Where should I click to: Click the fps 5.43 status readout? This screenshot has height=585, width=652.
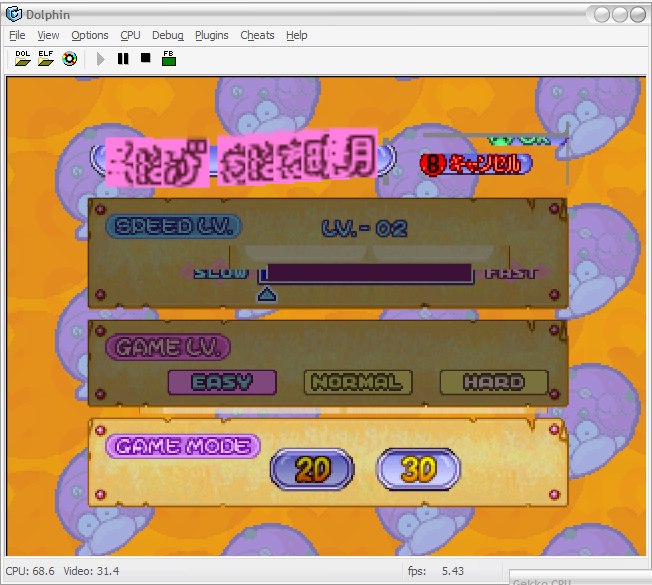coord(436,571)
